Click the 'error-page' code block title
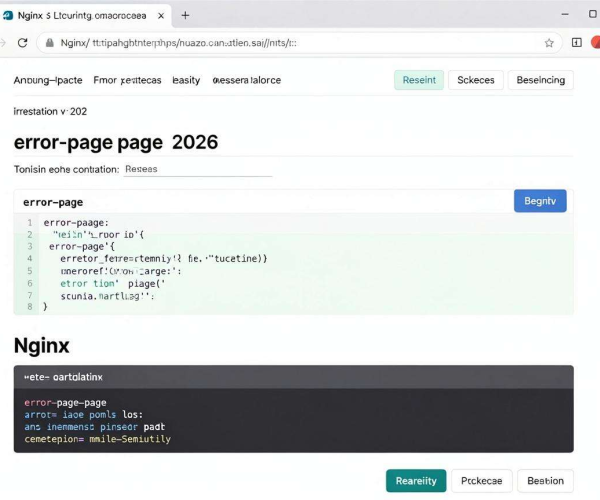Screen dimensions: 600x500 point(53,202)
